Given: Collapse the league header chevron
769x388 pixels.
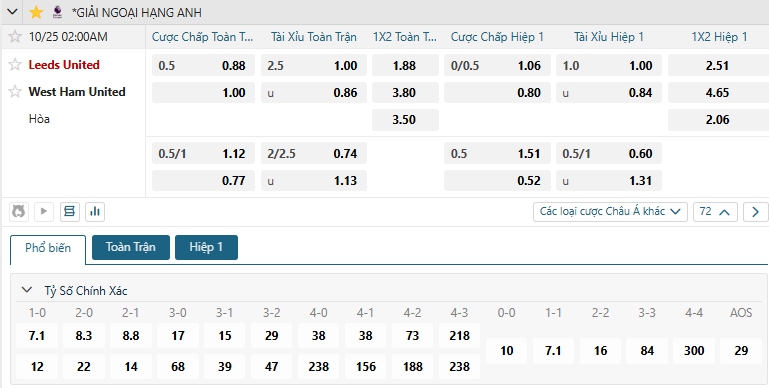Looking at the screenshot, I should click(12, 12).
